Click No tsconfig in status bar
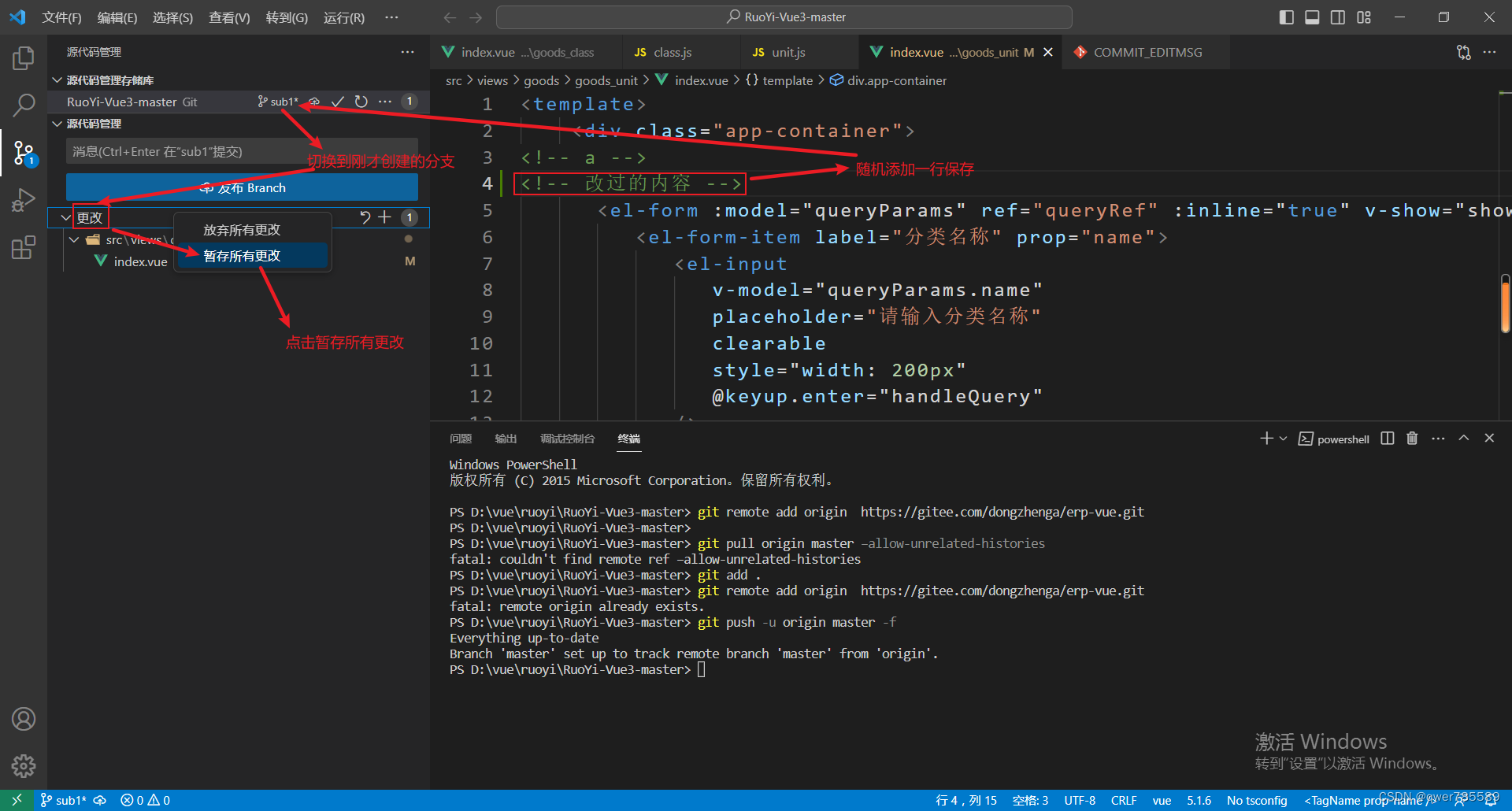 click(1257, 800)
